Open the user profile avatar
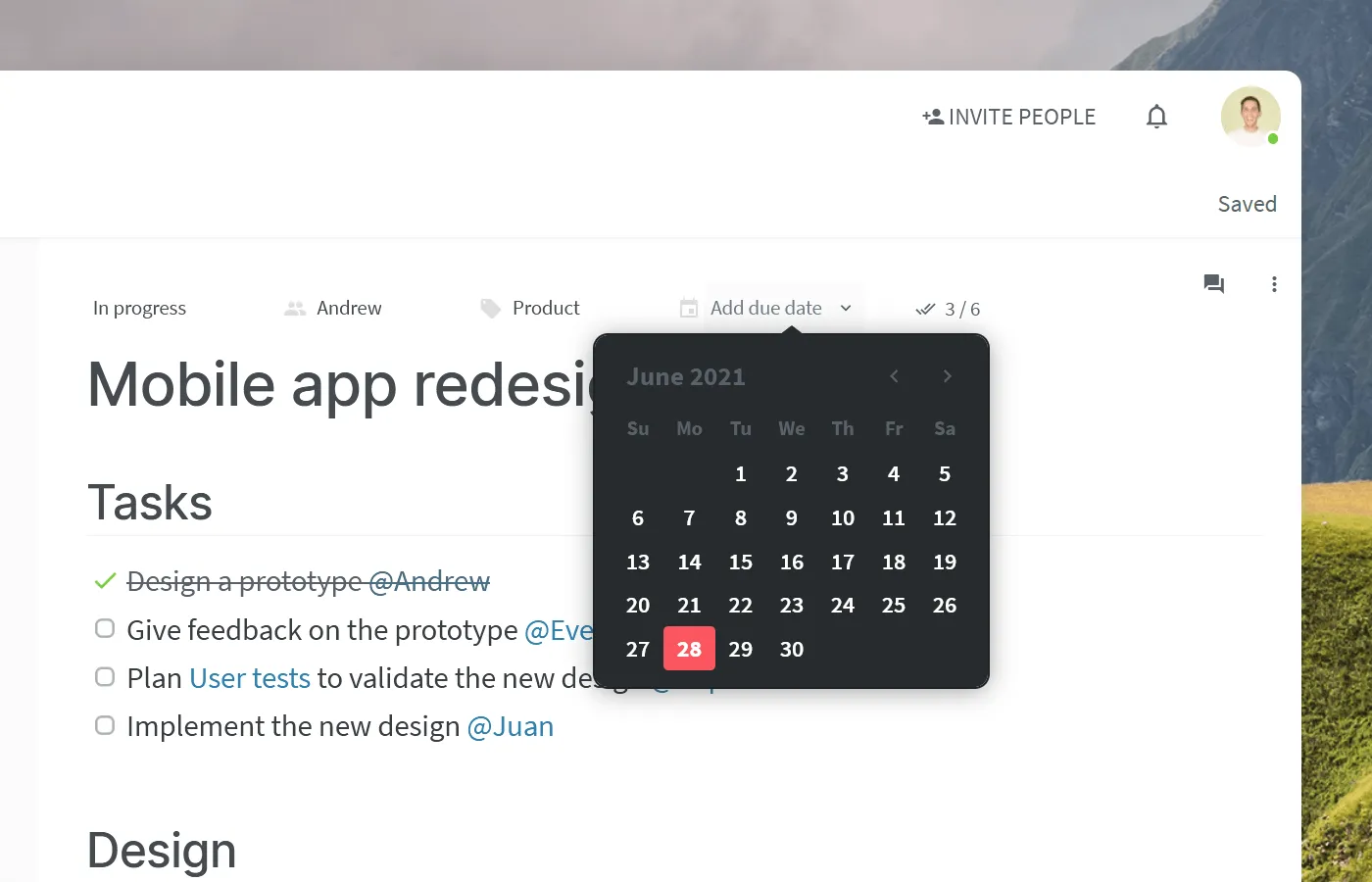 (1250, 117)
